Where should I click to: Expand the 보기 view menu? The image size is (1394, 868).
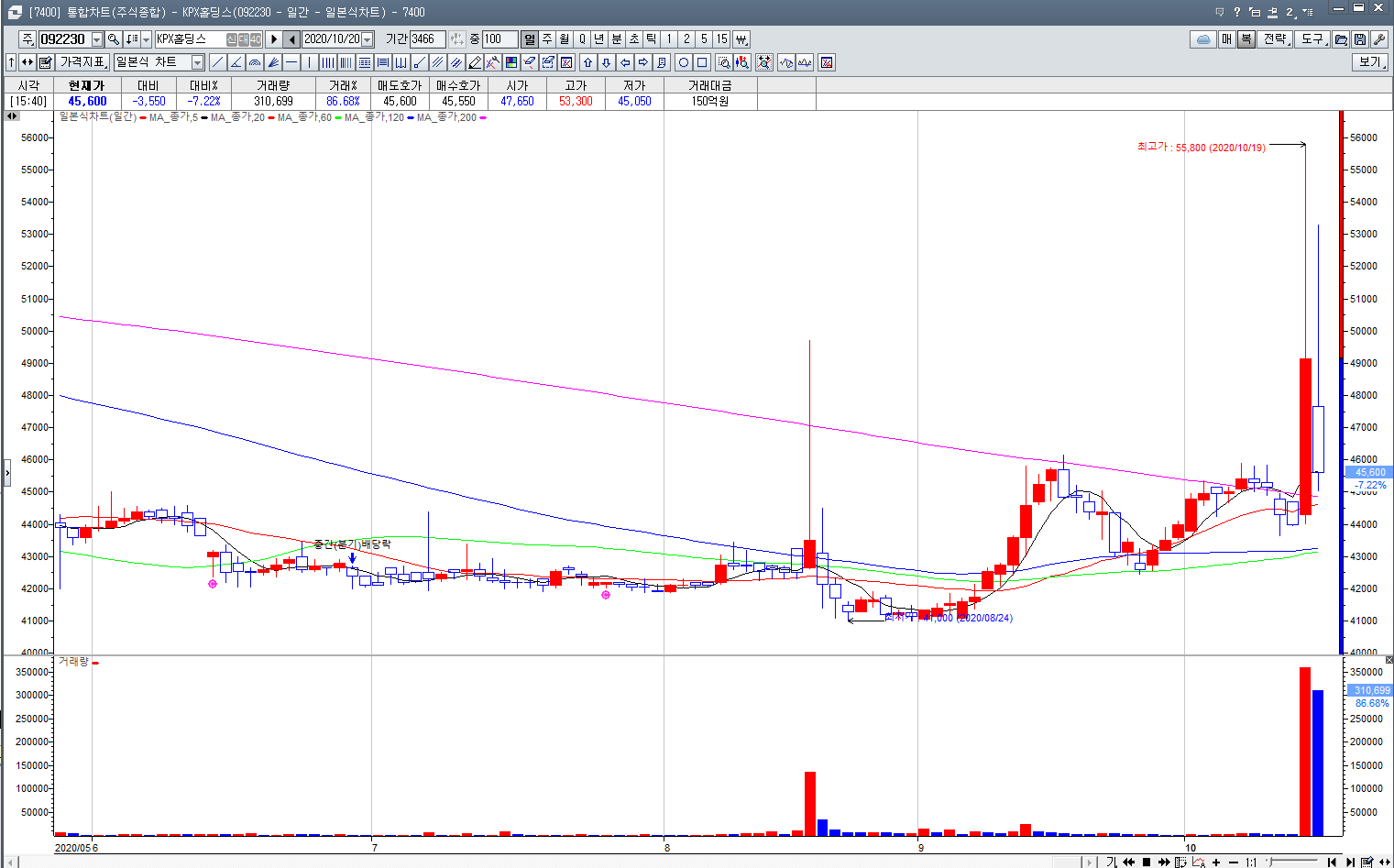[x=1370, y=62]
